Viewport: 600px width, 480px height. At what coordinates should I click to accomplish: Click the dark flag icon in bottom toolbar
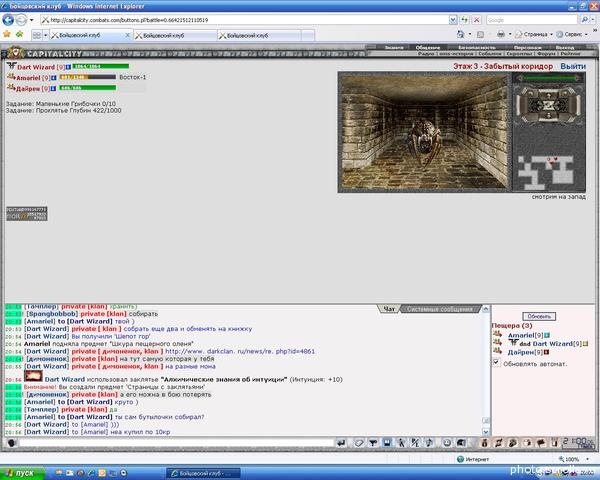coord(541,443)
